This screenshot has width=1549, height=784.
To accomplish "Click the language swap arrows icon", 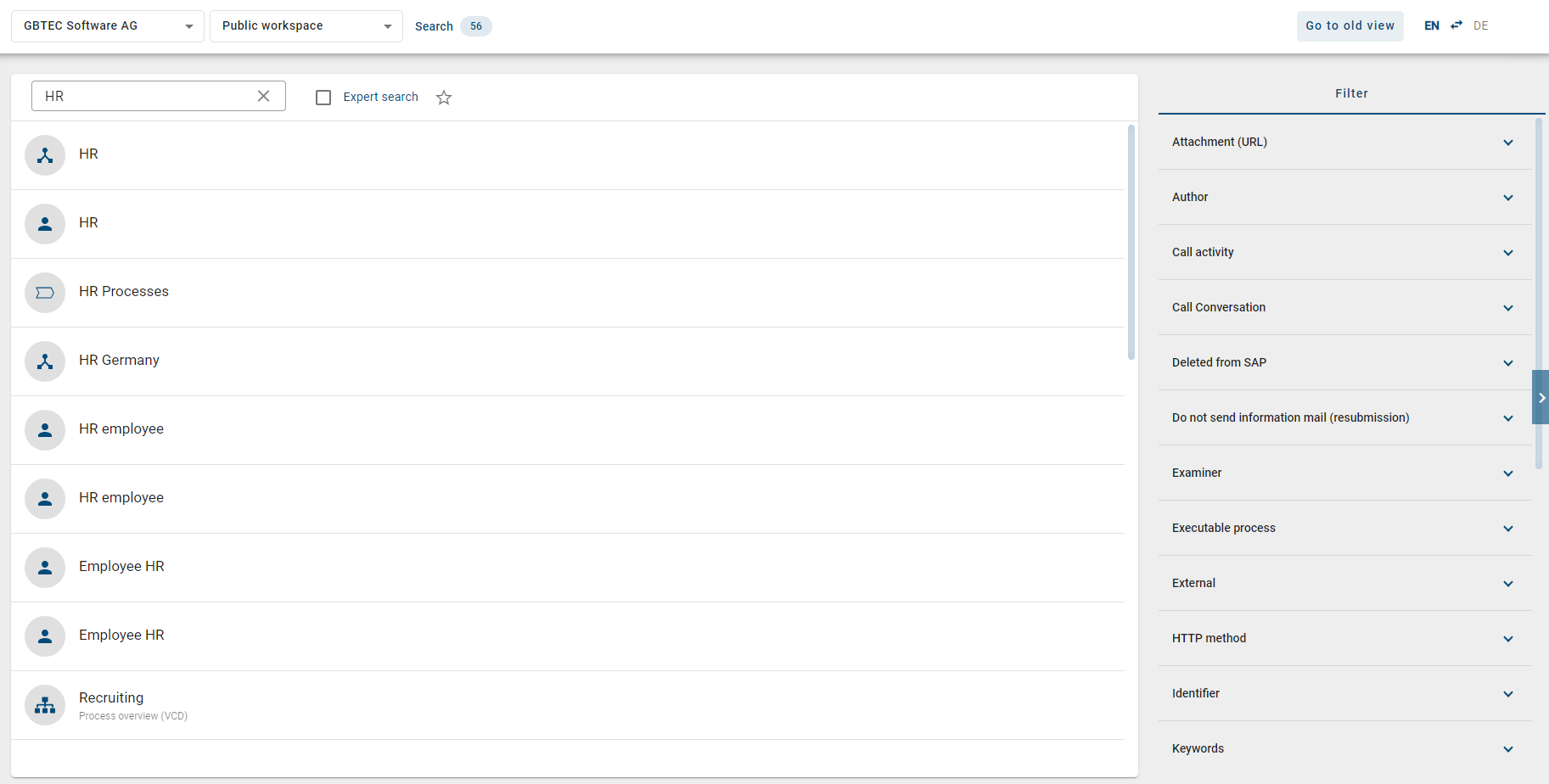I will click(x=1456, y=25).
